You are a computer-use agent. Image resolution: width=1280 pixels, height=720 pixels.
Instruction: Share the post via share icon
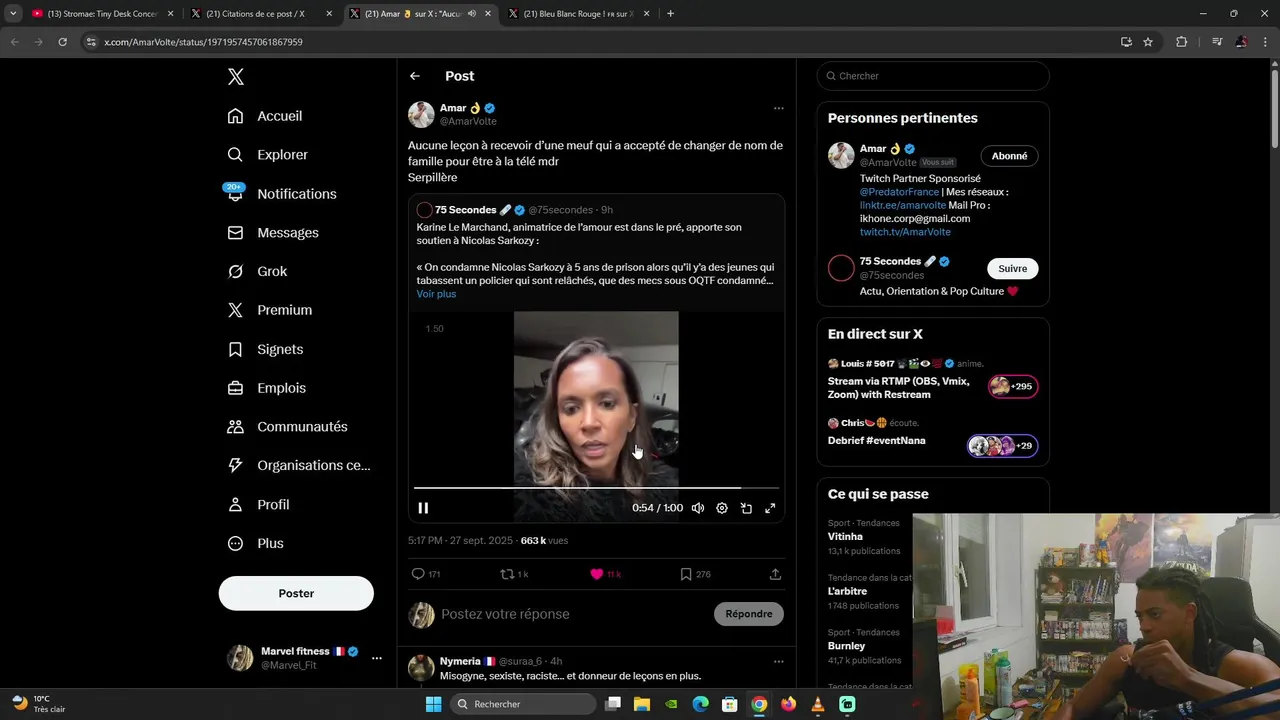pos(775,574)
